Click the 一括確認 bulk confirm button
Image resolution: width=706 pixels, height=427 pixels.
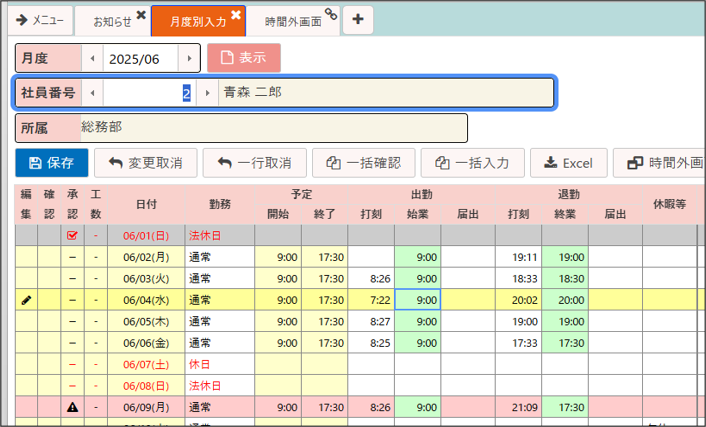[363, 163]
